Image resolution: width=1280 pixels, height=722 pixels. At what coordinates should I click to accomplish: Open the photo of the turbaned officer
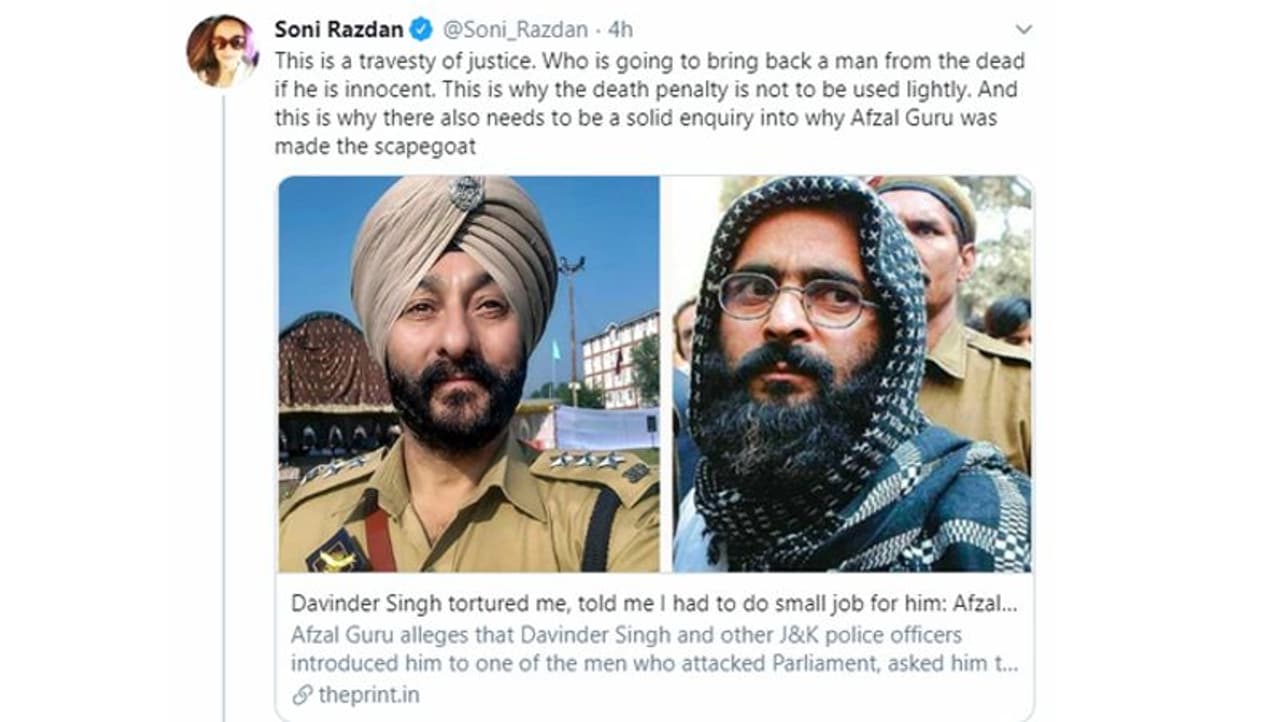[x=469, y=374]
